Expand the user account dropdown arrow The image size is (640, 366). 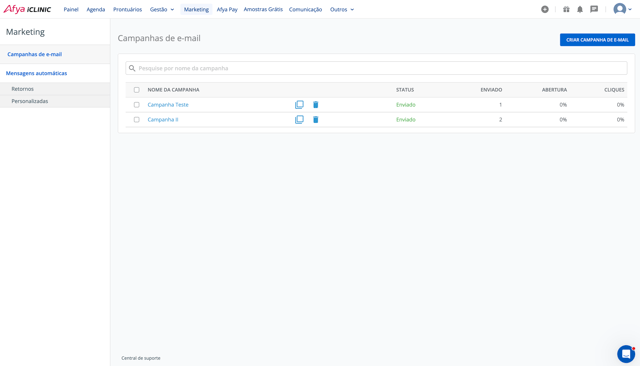630,9
